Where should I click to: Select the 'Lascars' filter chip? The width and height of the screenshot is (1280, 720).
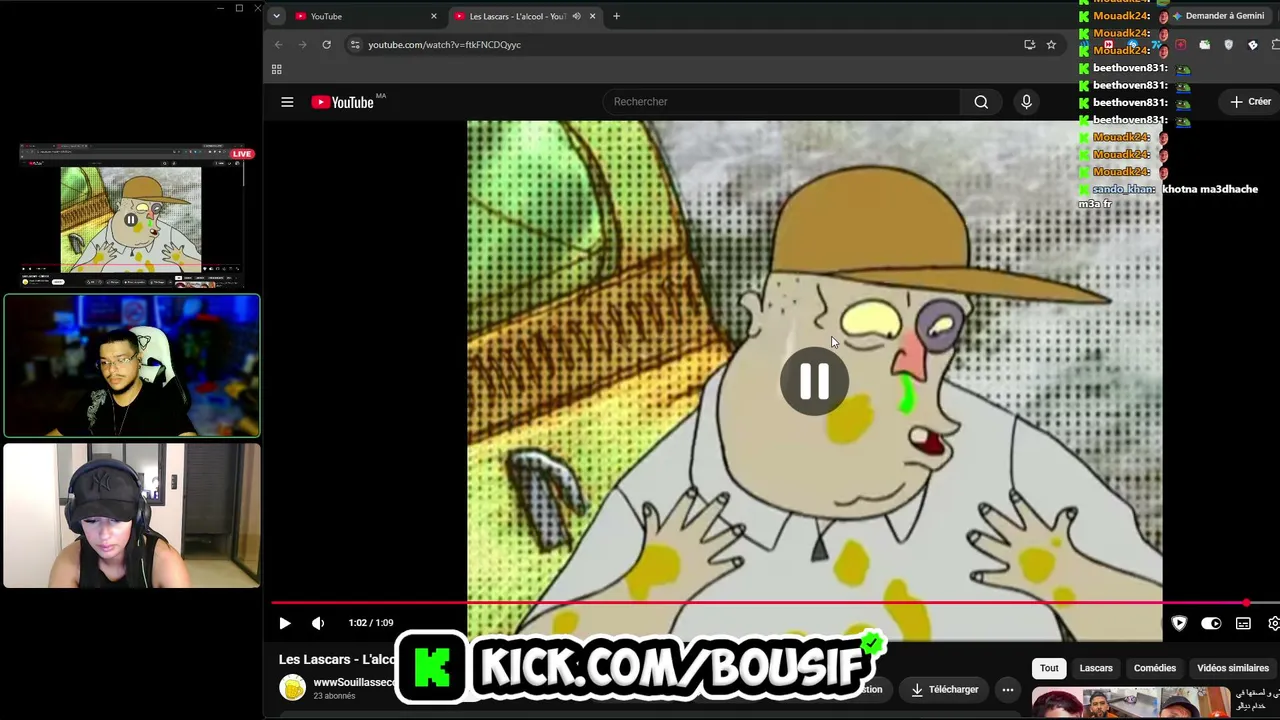pyautogui.click(x=1096, y=668)
